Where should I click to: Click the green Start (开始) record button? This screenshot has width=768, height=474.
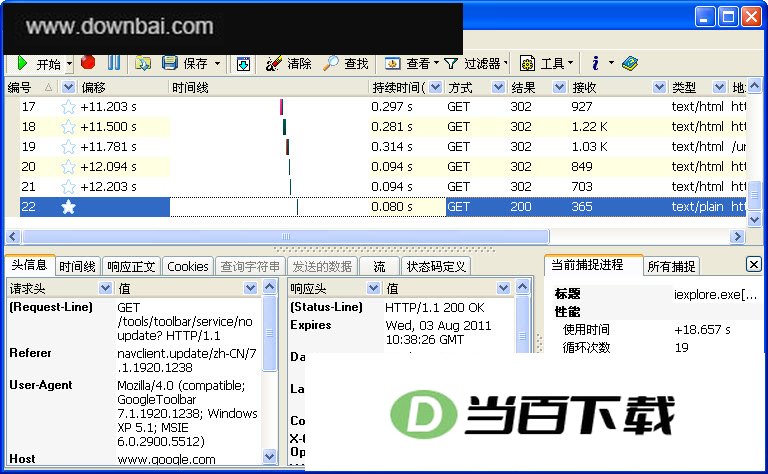(39, 64)
